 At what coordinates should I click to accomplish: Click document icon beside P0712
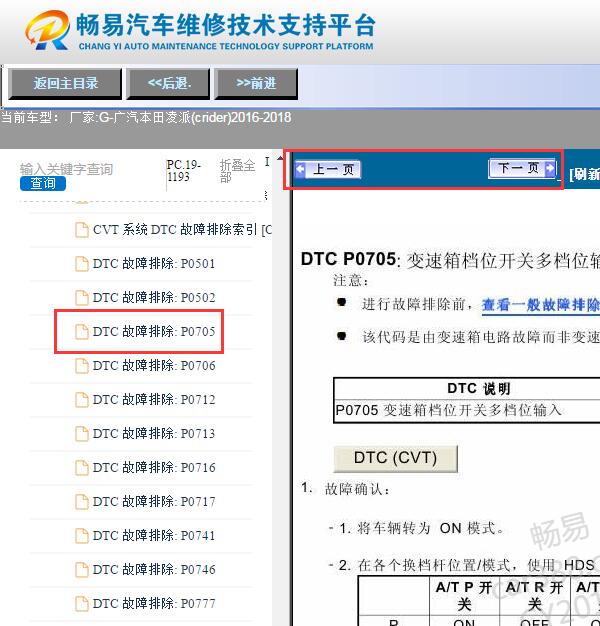(x=82, y=400)
